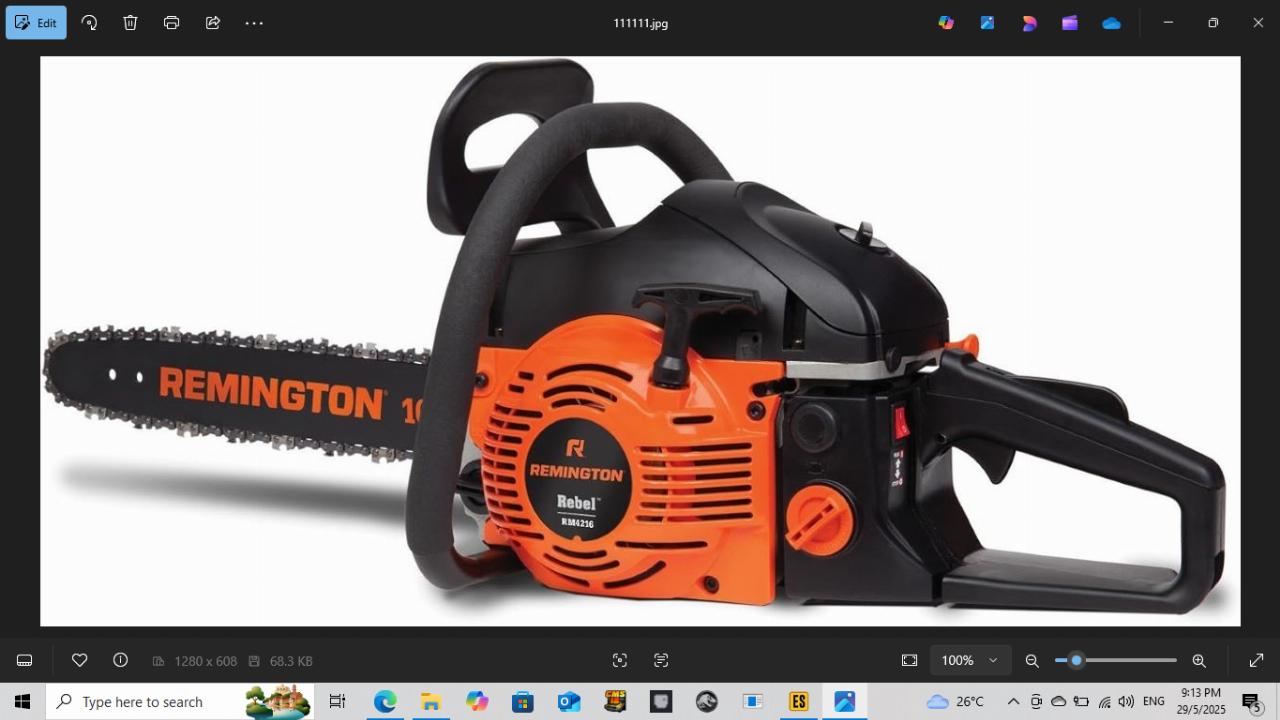Screen dimensions: 1280x720
Task: Print the image via the printer icon
Action: (172, 22)
